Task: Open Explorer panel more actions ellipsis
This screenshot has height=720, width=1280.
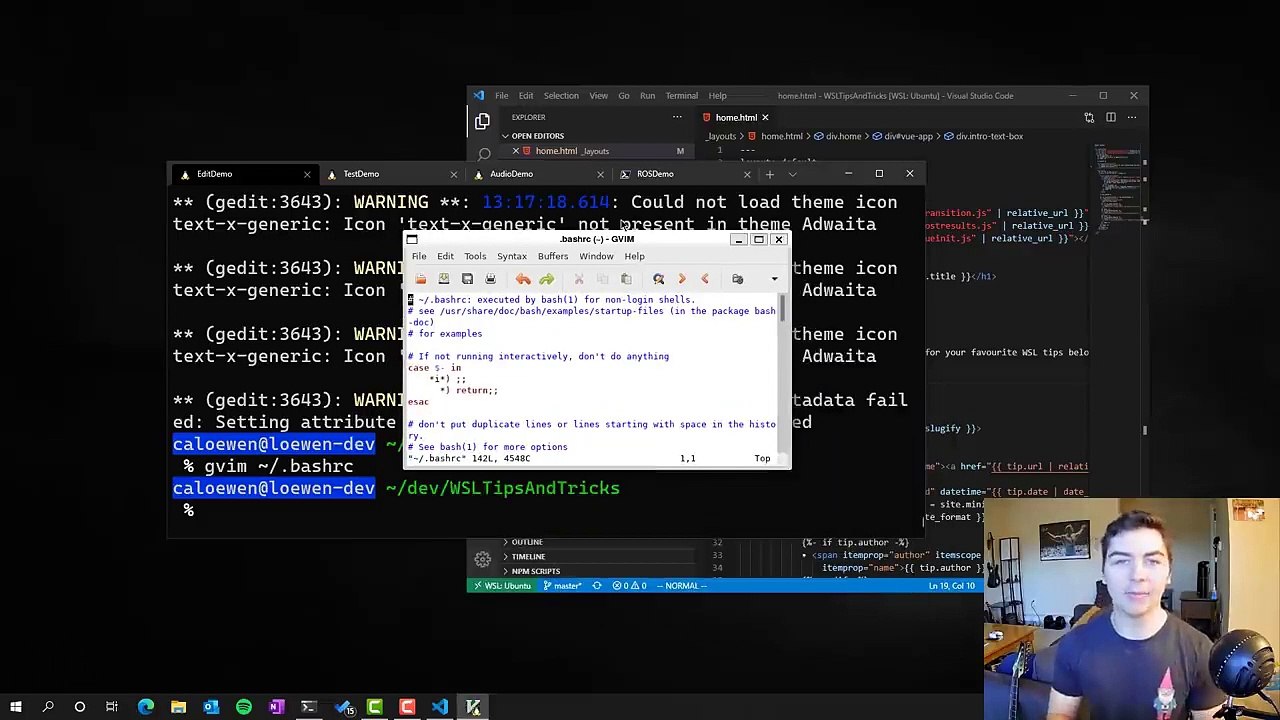Action: click(677, 117)
